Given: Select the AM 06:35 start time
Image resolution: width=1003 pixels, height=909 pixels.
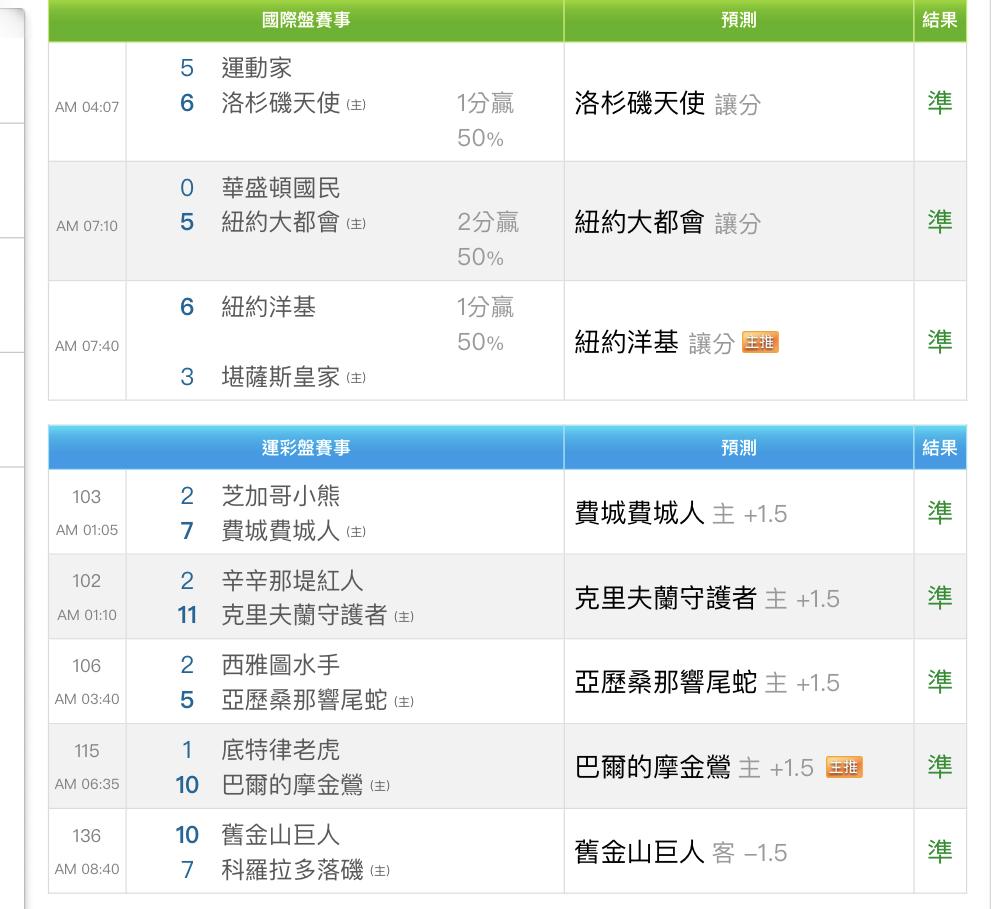Looking at the screenshot, I should pyautogui.click(x=87, y=784).
